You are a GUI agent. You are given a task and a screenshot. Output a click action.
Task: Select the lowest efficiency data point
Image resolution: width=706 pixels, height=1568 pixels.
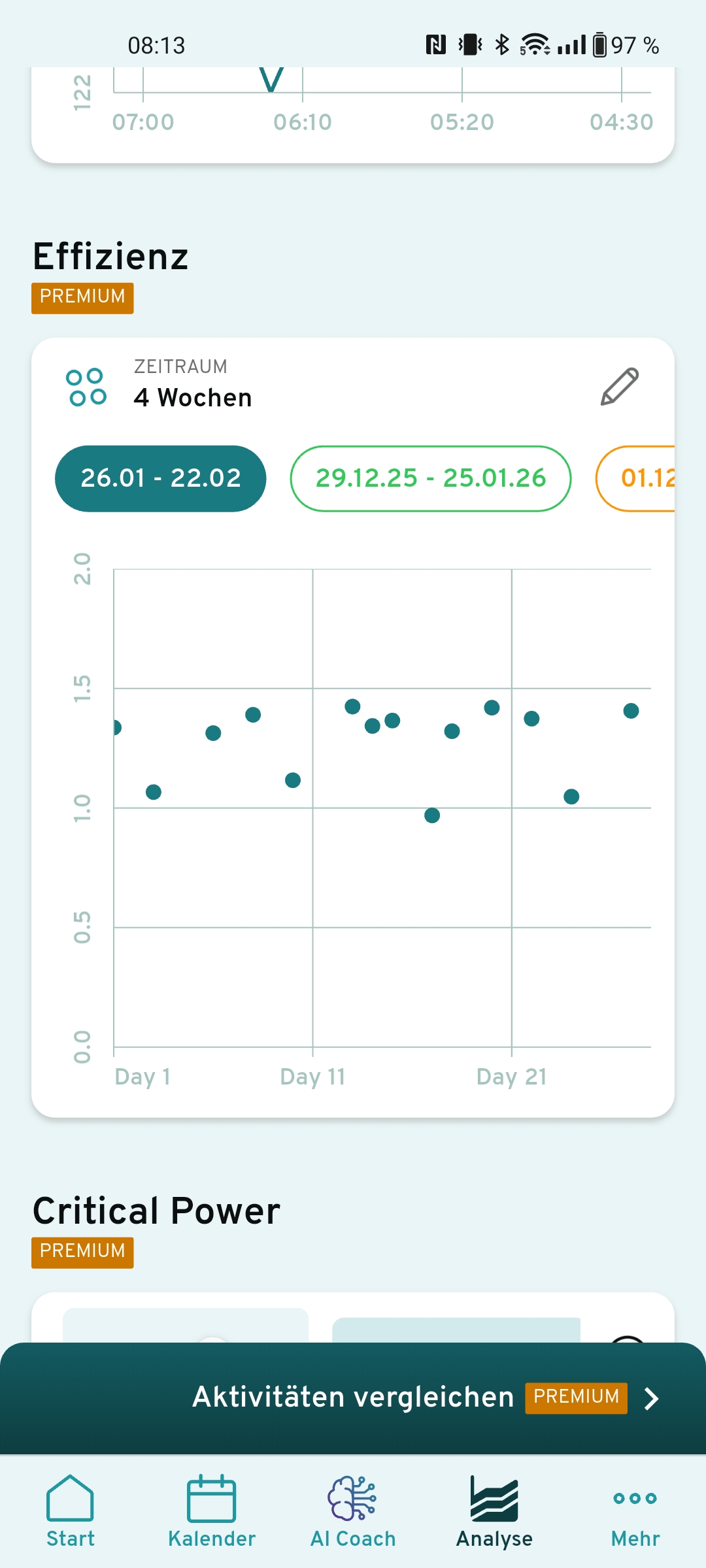432,815
